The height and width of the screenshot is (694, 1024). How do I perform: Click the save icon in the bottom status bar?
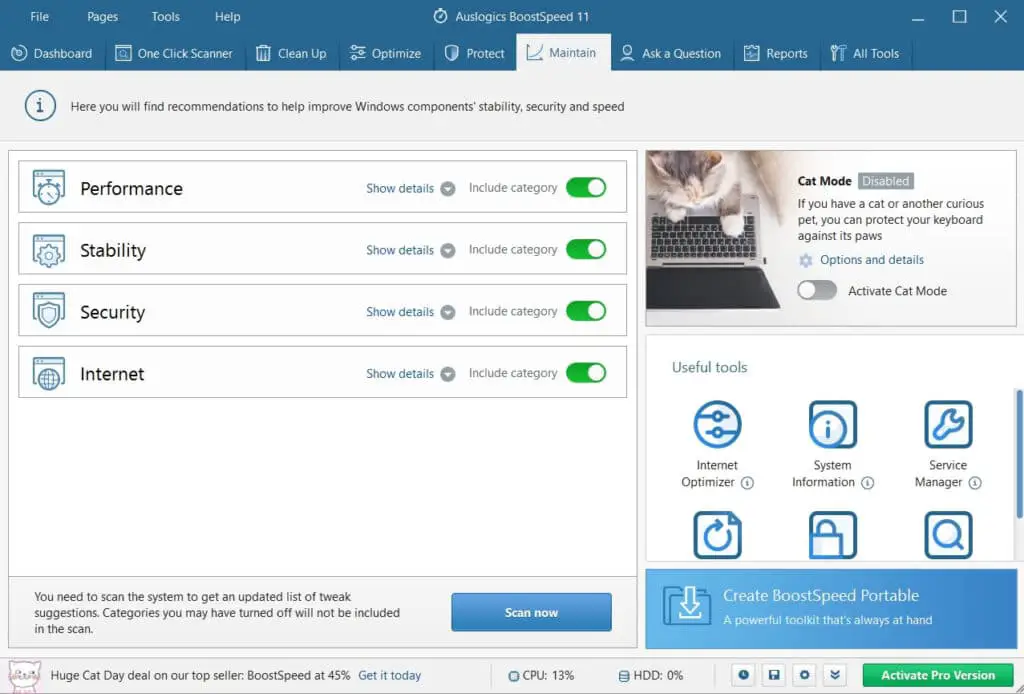click(x=773, y=675)
